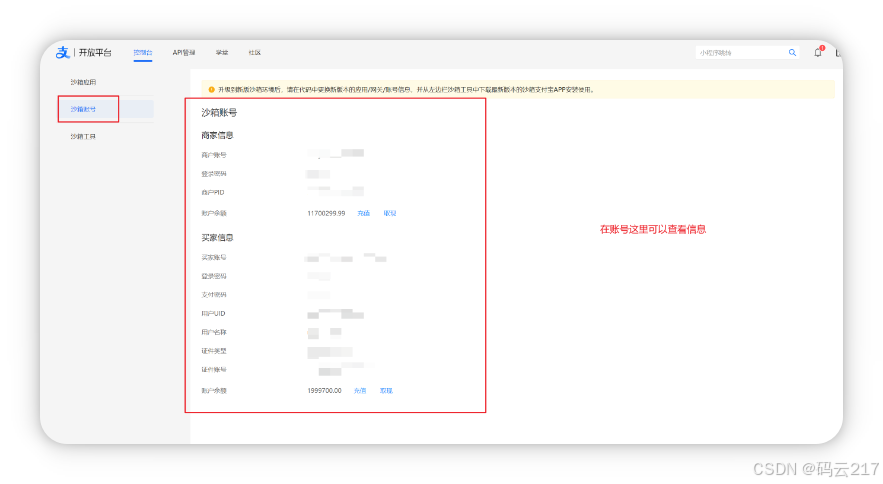Image resolution: width=883 pixels, height=484 pixels.
Task: Click the merchant balance value 11700299.99
Action: click(x=326, y=214)
